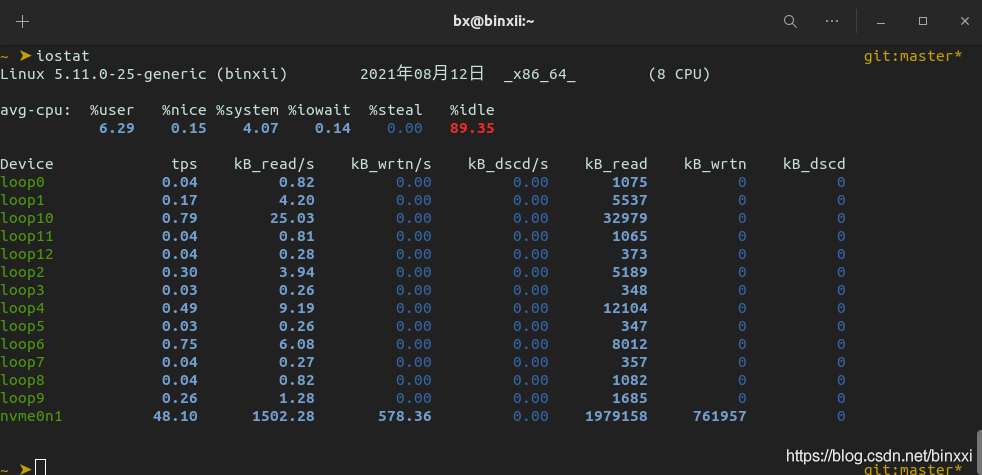982x475 pixels.
Task: Maximize the terminal window
Action: pos(923,21)
